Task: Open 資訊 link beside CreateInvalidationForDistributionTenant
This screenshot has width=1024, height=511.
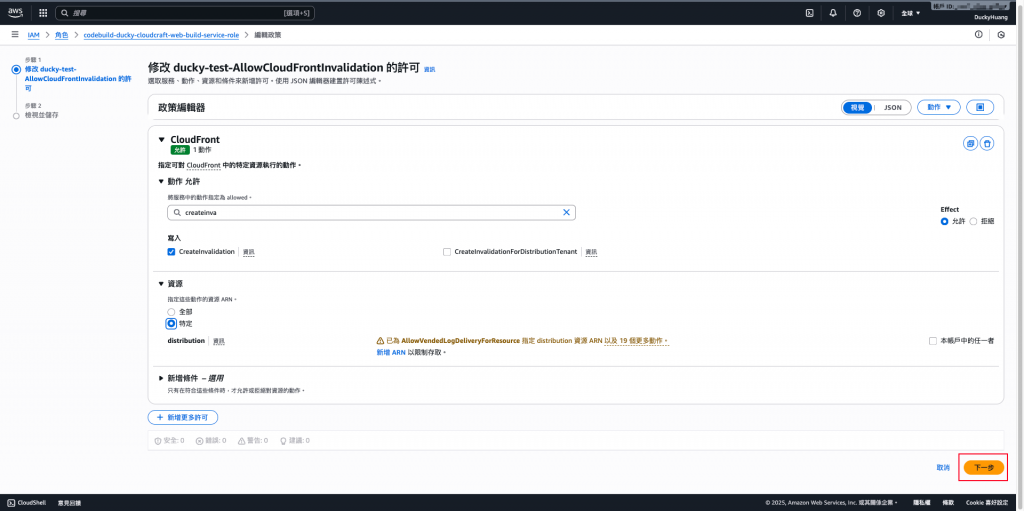Action: [591, 252]
